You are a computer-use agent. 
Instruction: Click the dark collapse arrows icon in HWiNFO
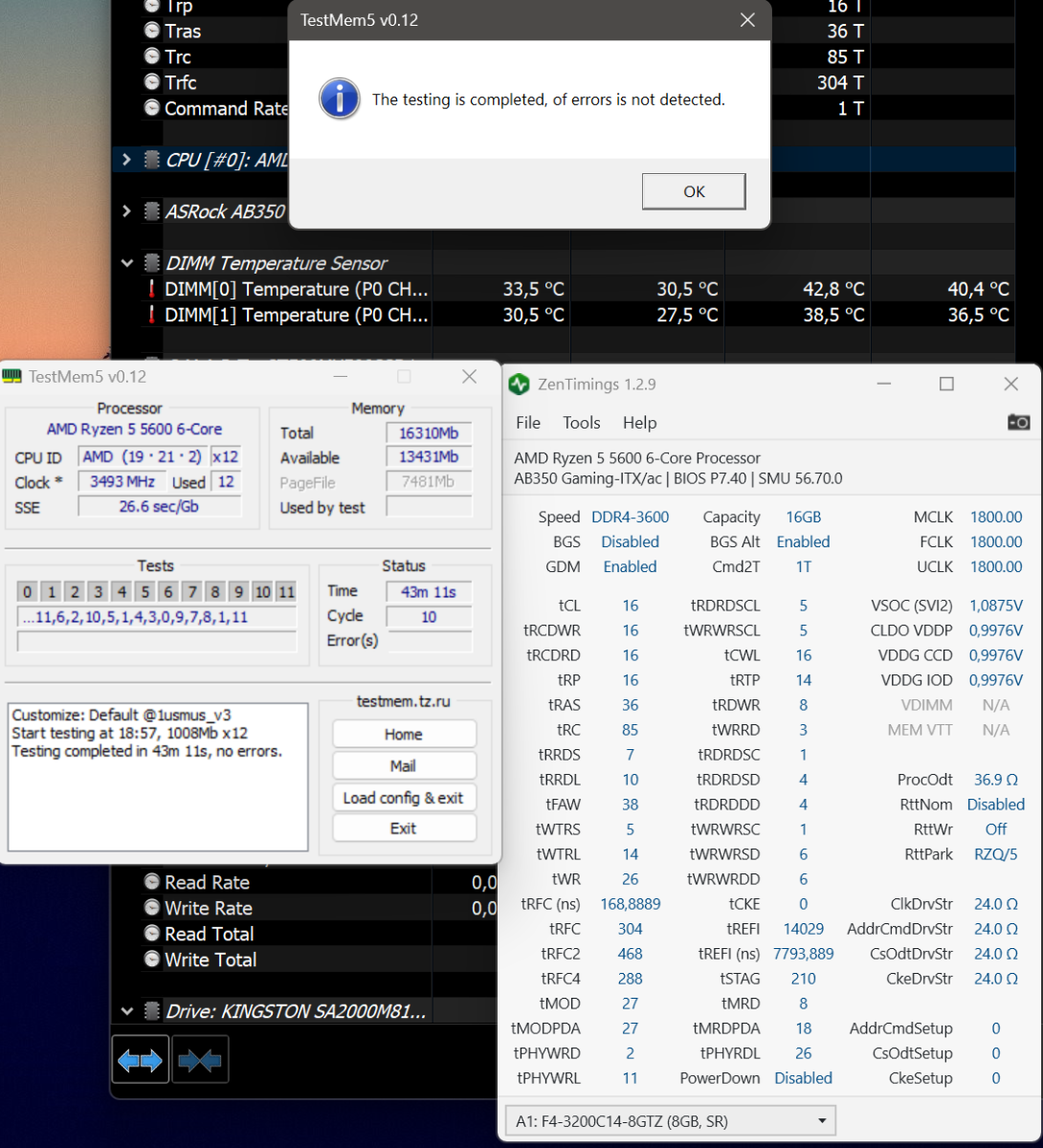click(199, 1060)
